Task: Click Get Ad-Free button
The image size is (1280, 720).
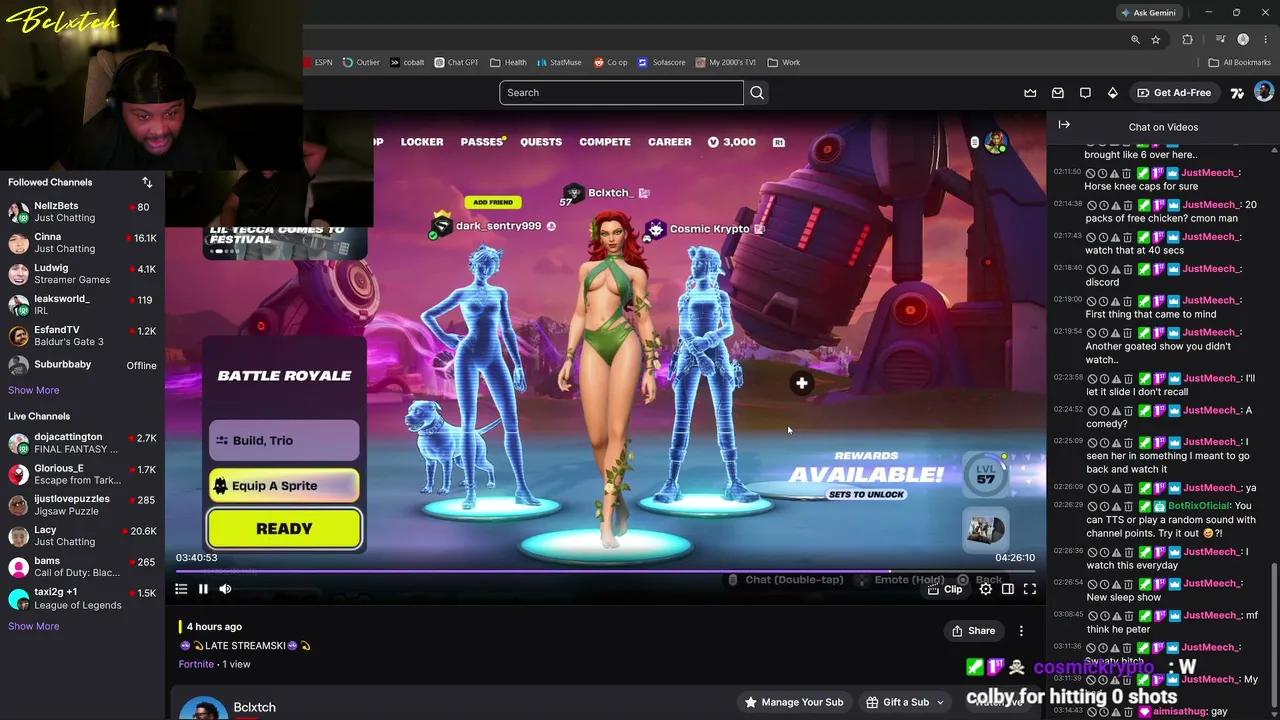Action: [1174, 93]
